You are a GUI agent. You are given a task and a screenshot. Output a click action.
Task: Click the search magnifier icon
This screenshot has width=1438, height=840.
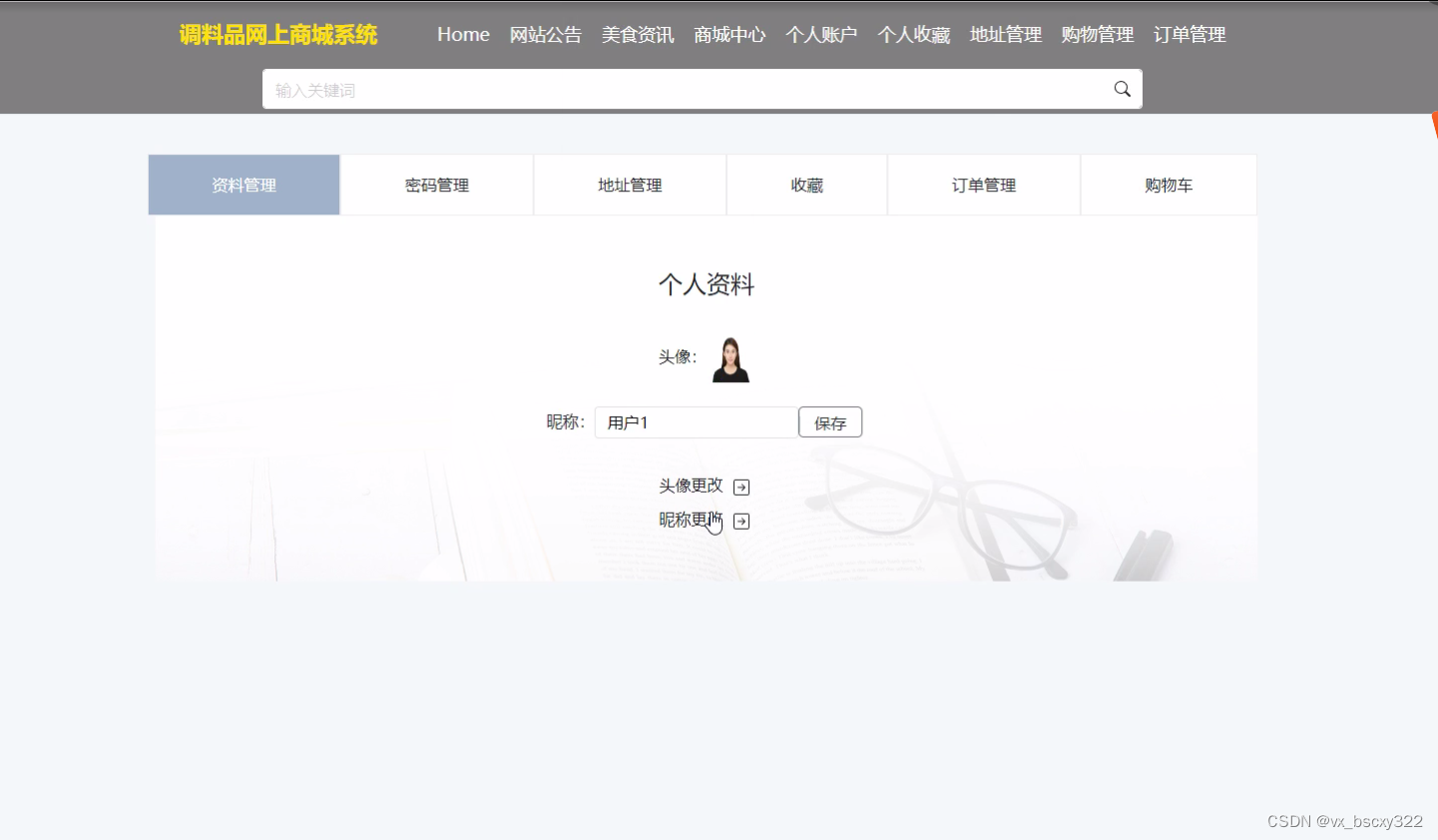click(1123, 89)
